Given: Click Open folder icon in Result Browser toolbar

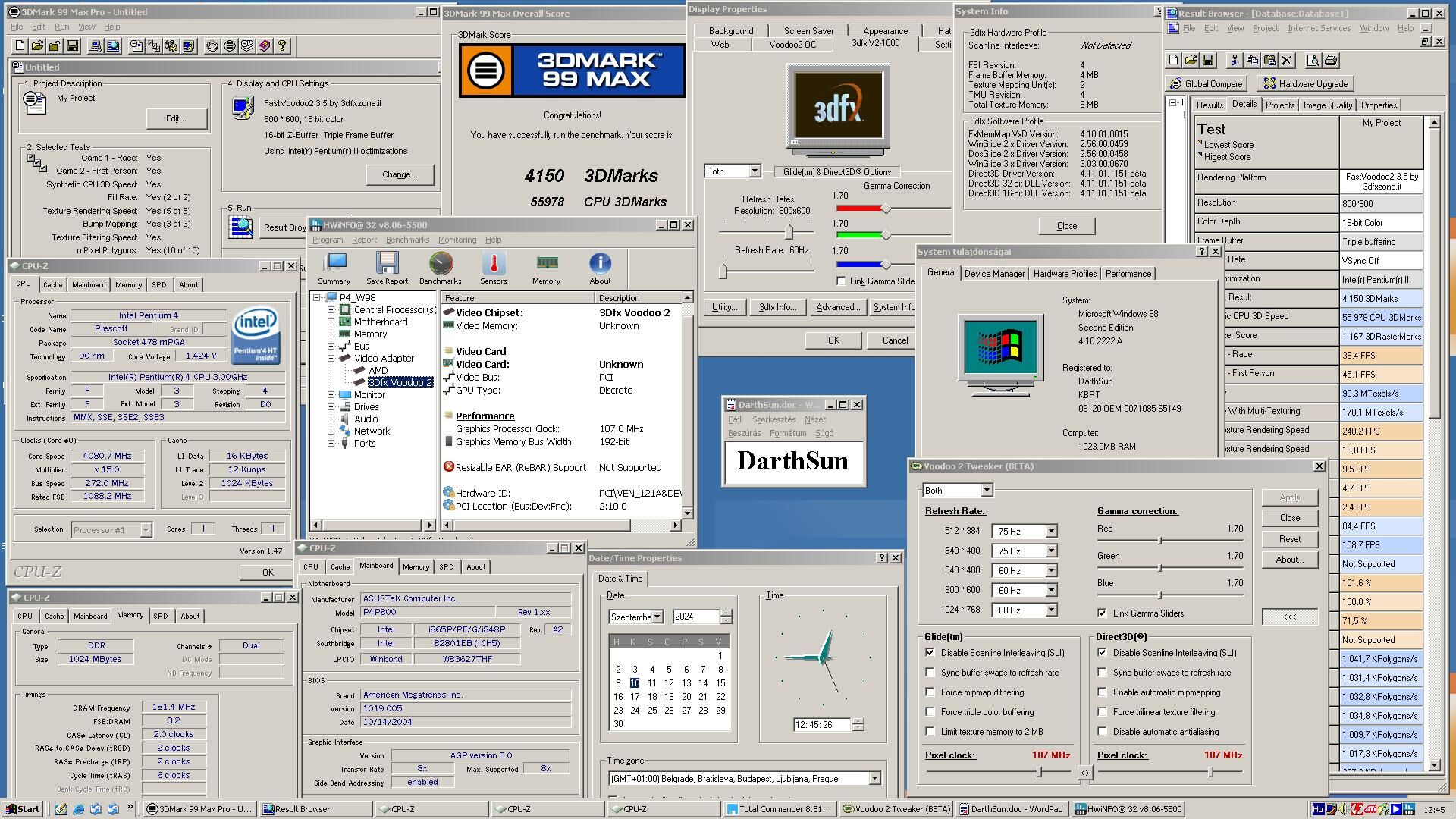Looking at the screenshot, I should [1191, 60].
